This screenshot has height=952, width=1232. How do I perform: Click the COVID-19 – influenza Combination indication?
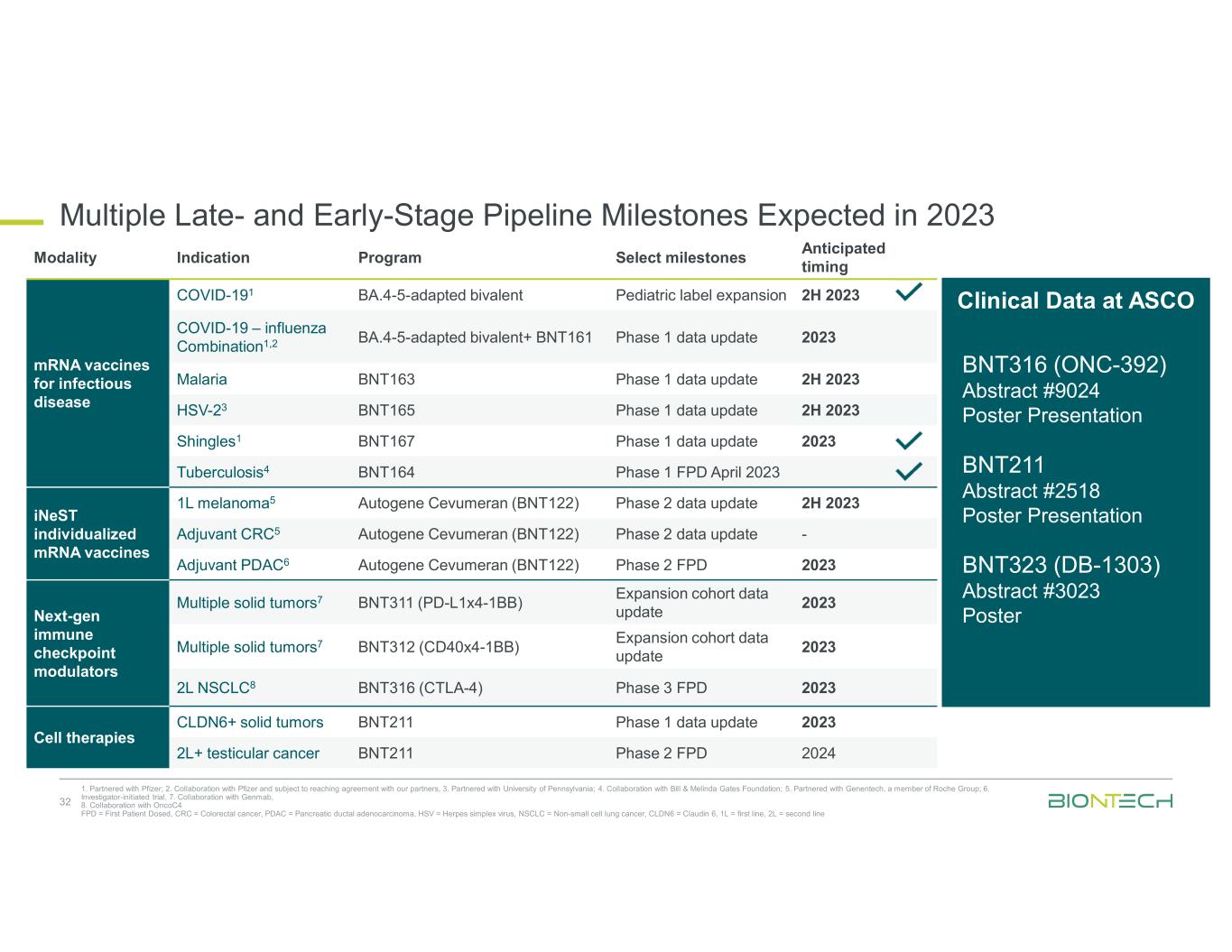252,337
